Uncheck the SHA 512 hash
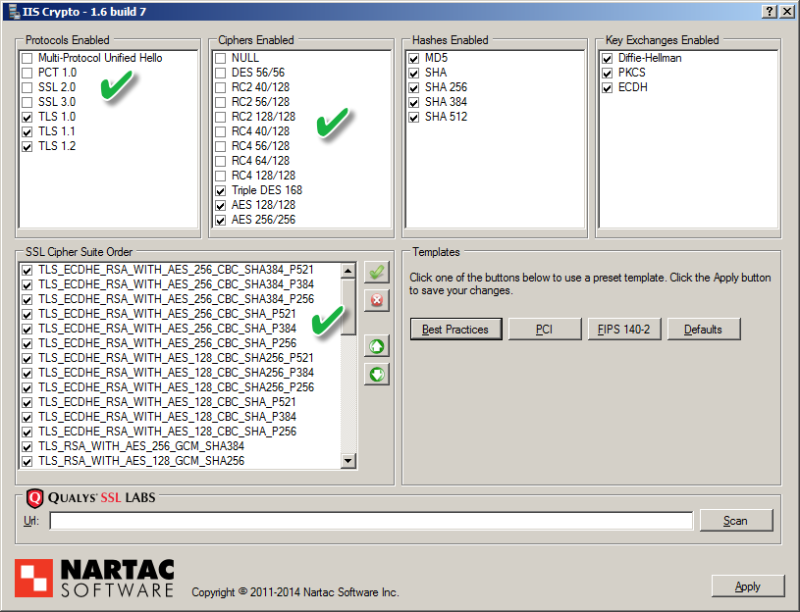 tap(414, 117)
